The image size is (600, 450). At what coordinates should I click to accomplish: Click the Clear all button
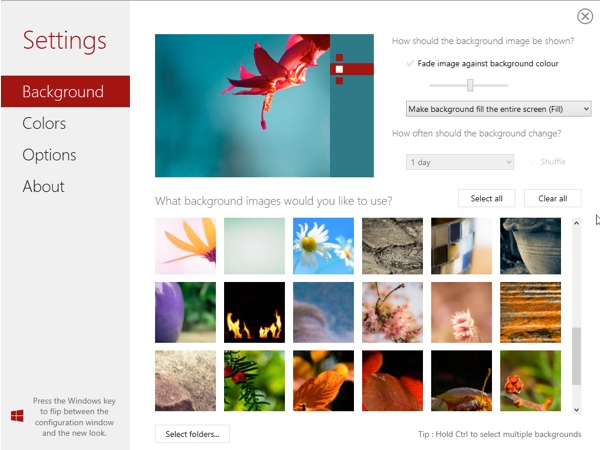click(553, 198)
